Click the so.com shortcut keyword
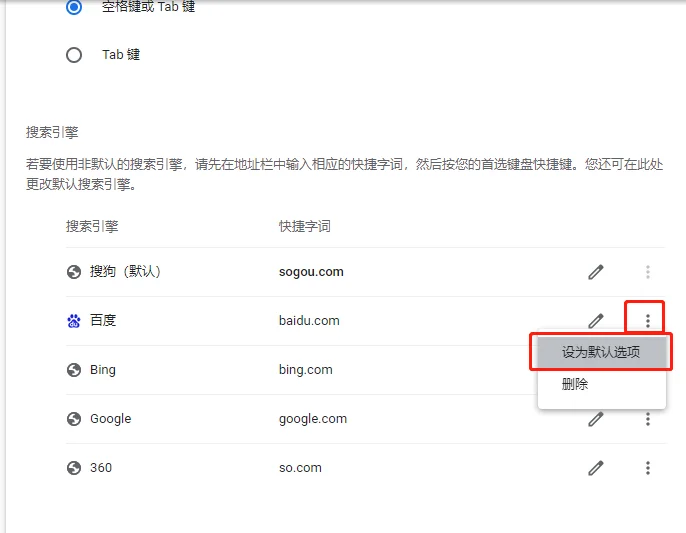The height and width of the screenshot is (533, 686). pyautogui.click(x=300, y=468)
